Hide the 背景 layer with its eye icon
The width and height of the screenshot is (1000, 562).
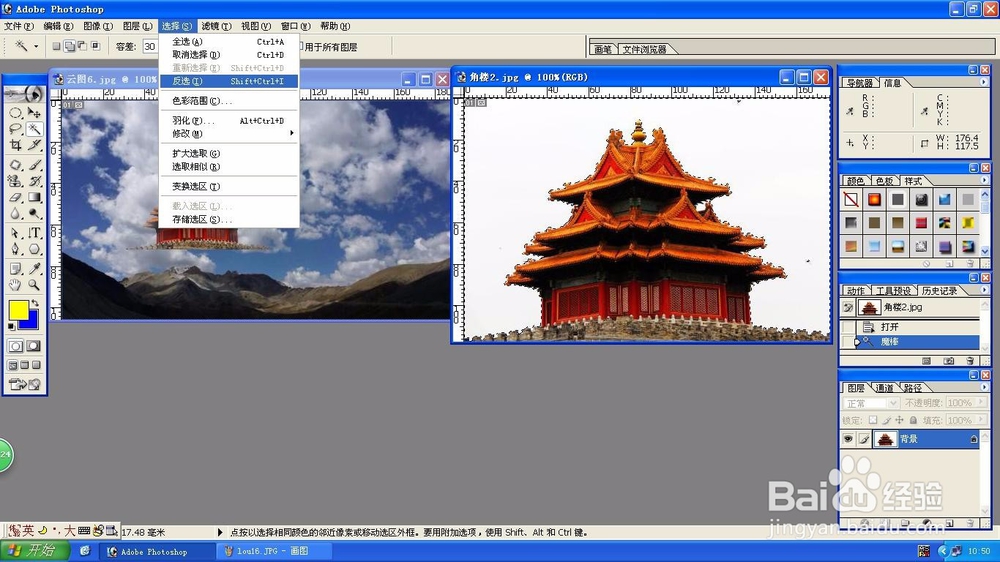(848, 439)
